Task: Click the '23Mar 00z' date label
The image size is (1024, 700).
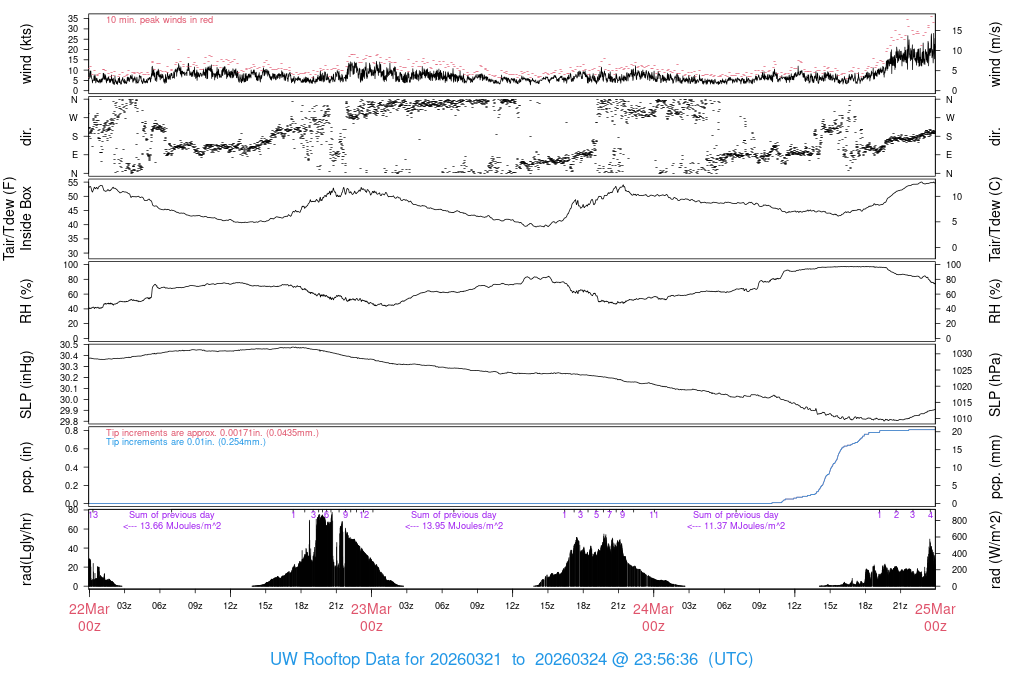Action: tap(371, 617)
